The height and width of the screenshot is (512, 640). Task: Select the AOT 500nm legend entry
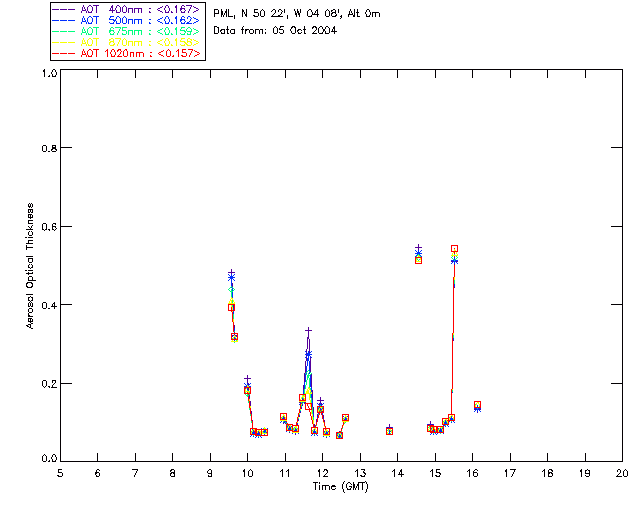click(138, 20)
